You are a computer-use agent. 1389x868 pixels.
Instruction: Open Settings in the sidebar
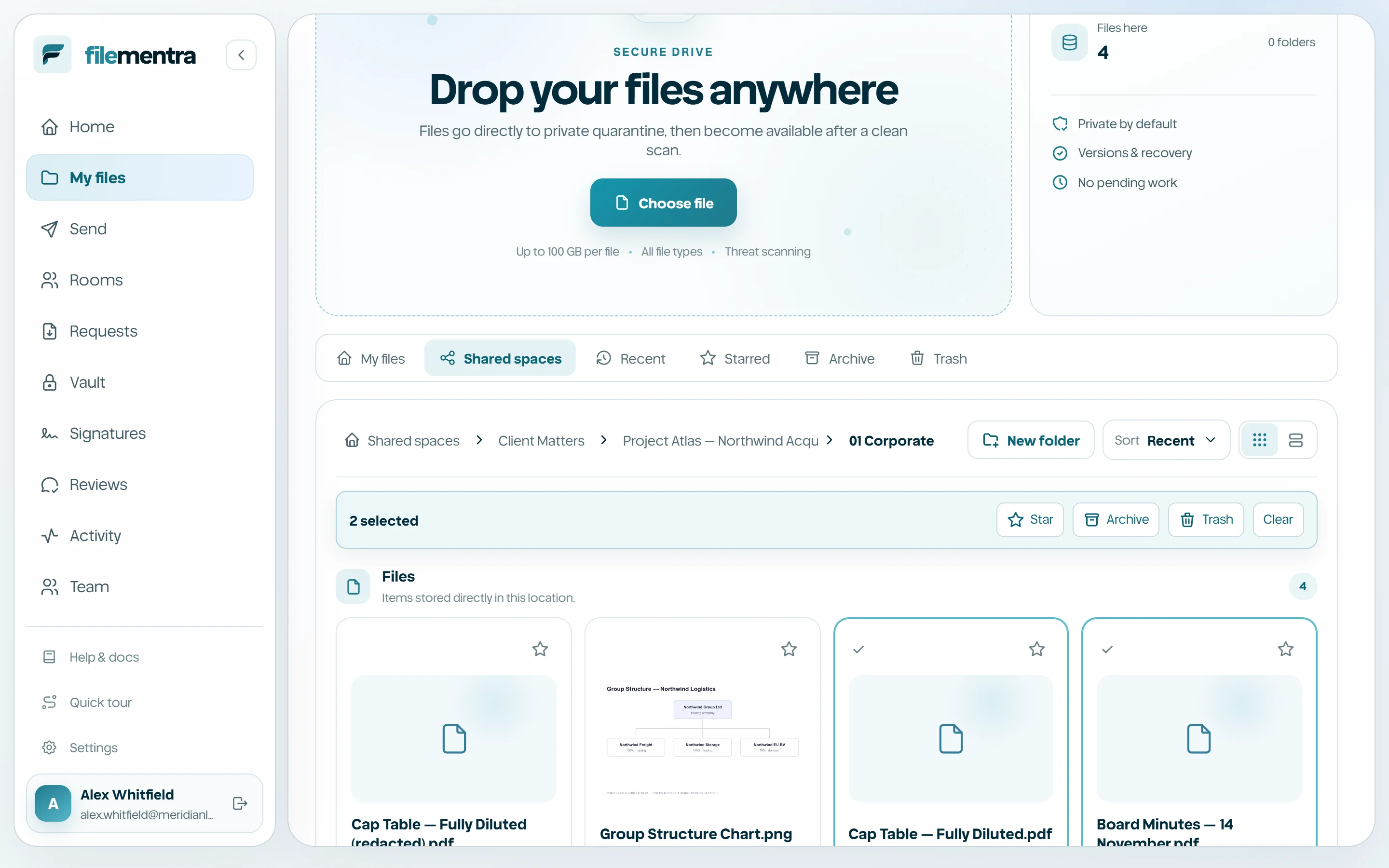pos(139,747)
